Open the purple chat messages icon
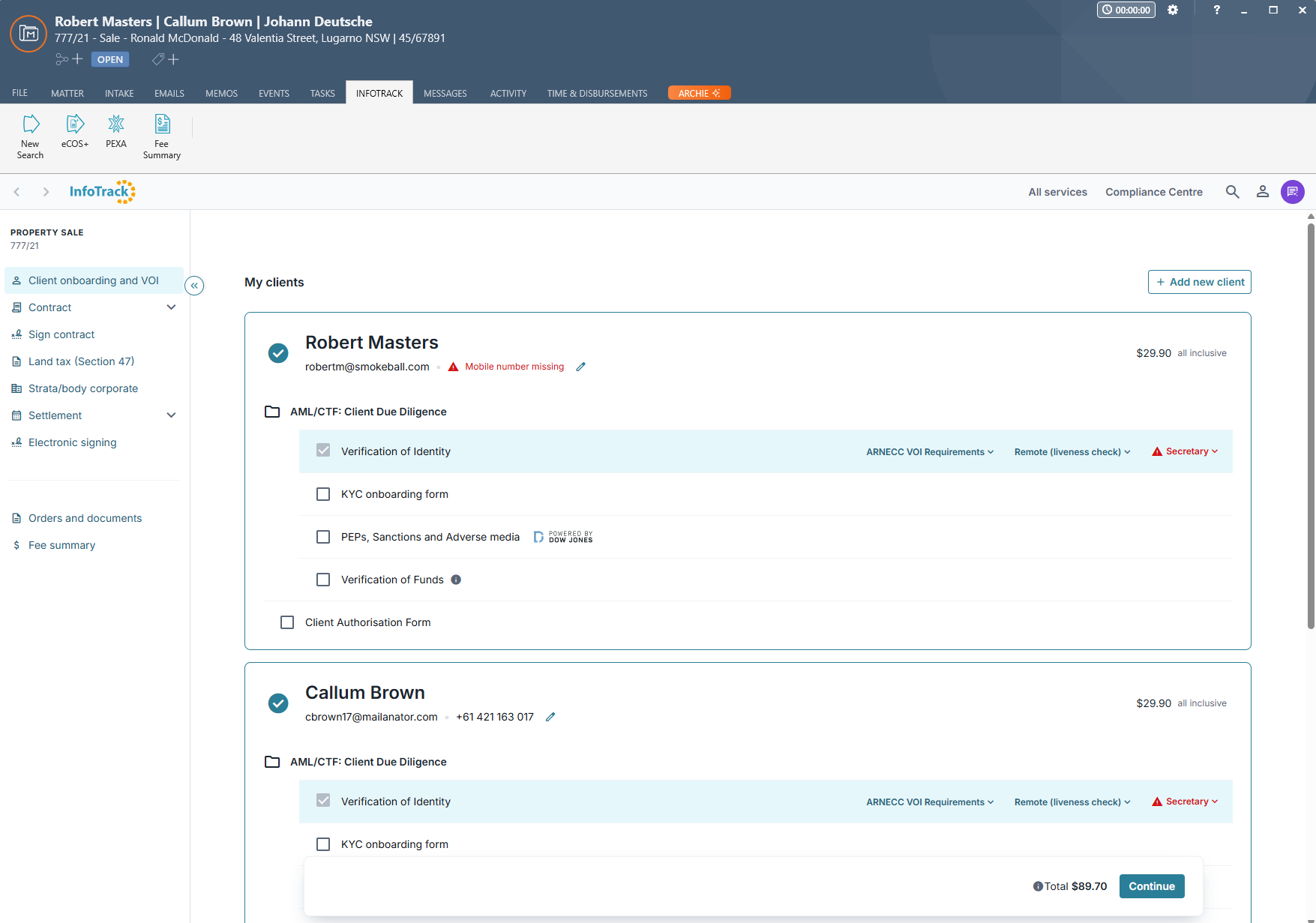The image size is (1316, 923). pos(1292,192)
